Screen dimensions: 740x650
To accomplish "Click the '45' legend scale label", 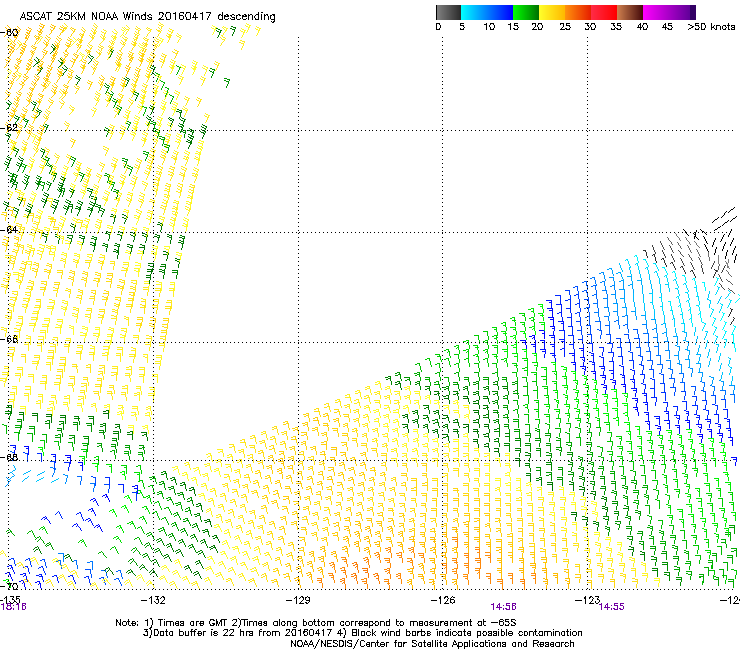I will 667,27.
